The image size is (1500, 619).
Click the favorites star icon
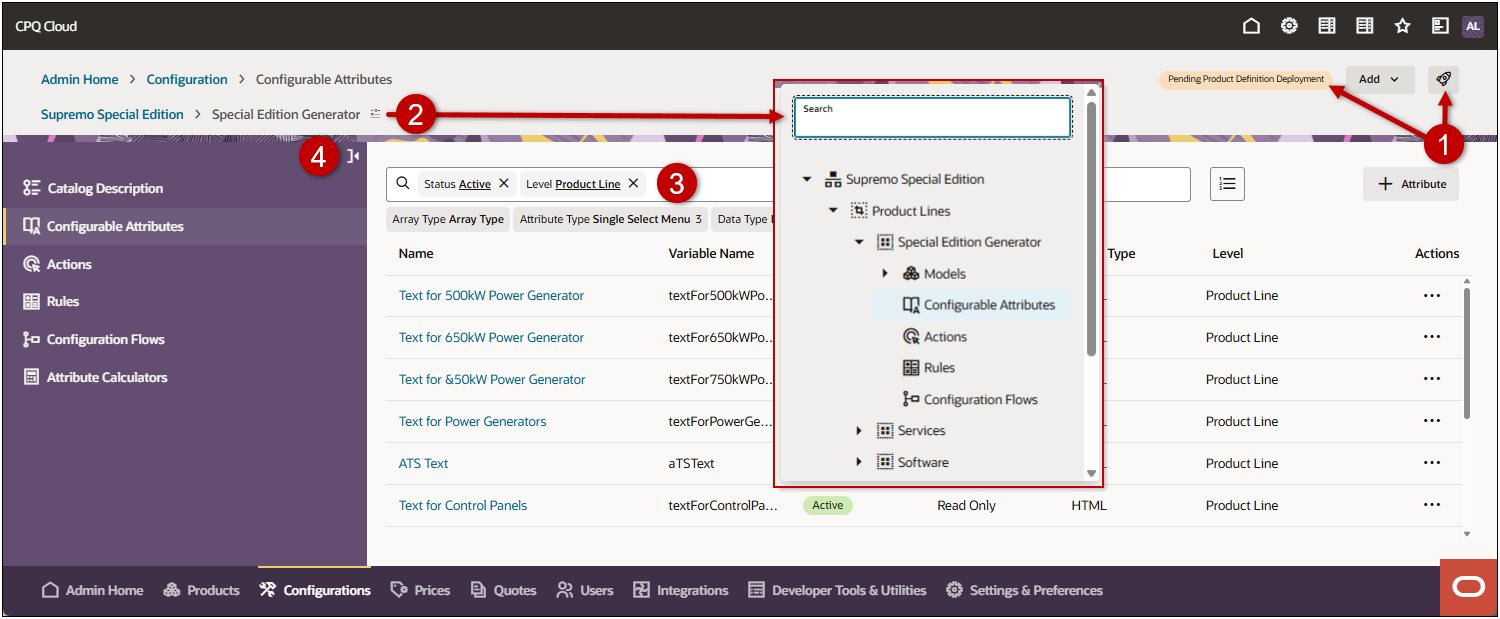coord(1403,26)
